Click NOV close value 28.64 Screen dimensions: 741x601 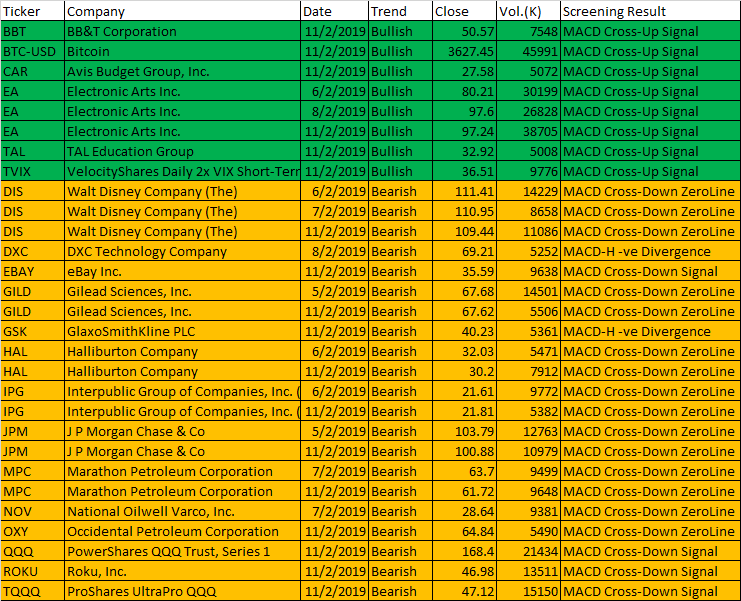point(465,511)
